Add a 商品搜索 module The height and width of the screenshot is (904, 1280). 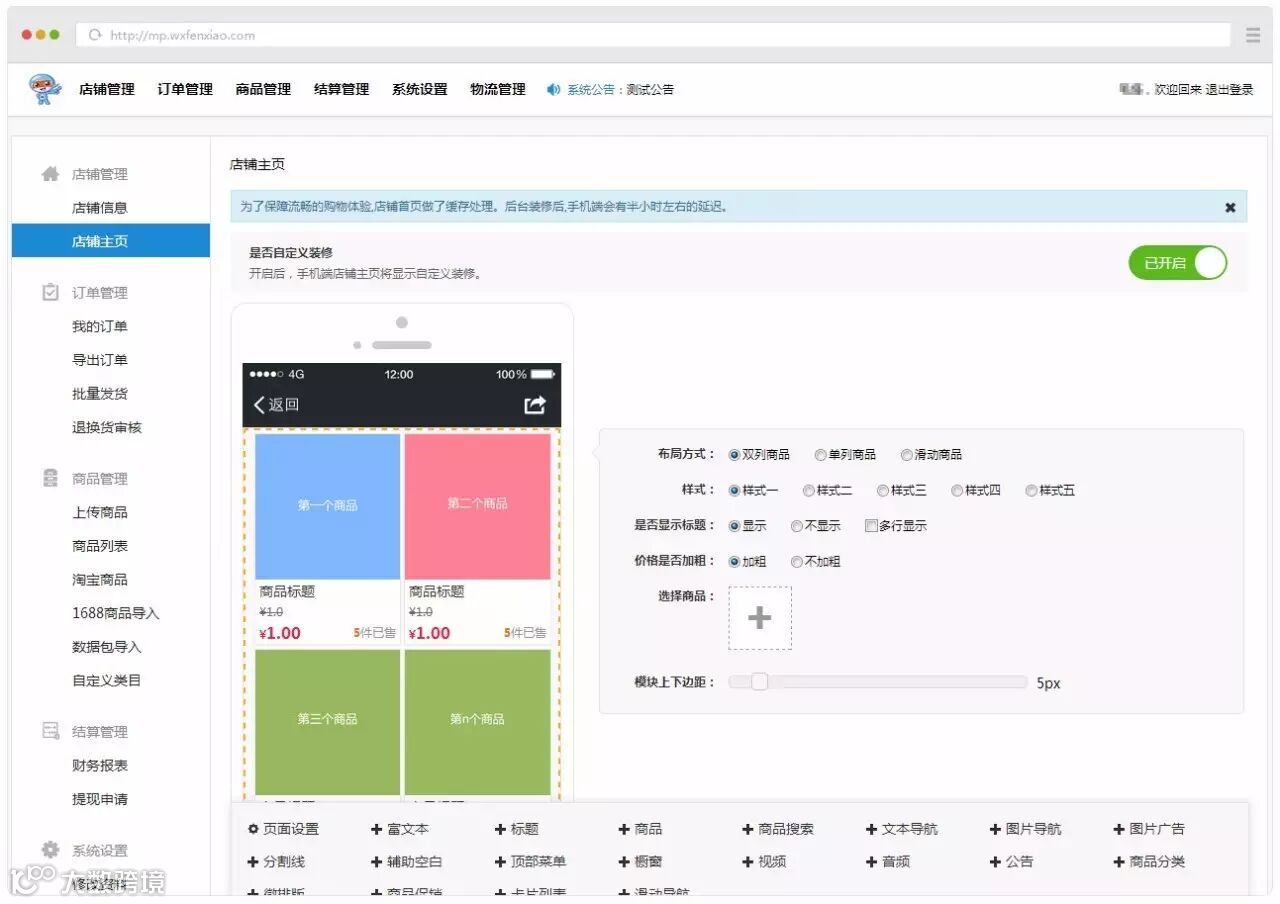tap(778, 829)
